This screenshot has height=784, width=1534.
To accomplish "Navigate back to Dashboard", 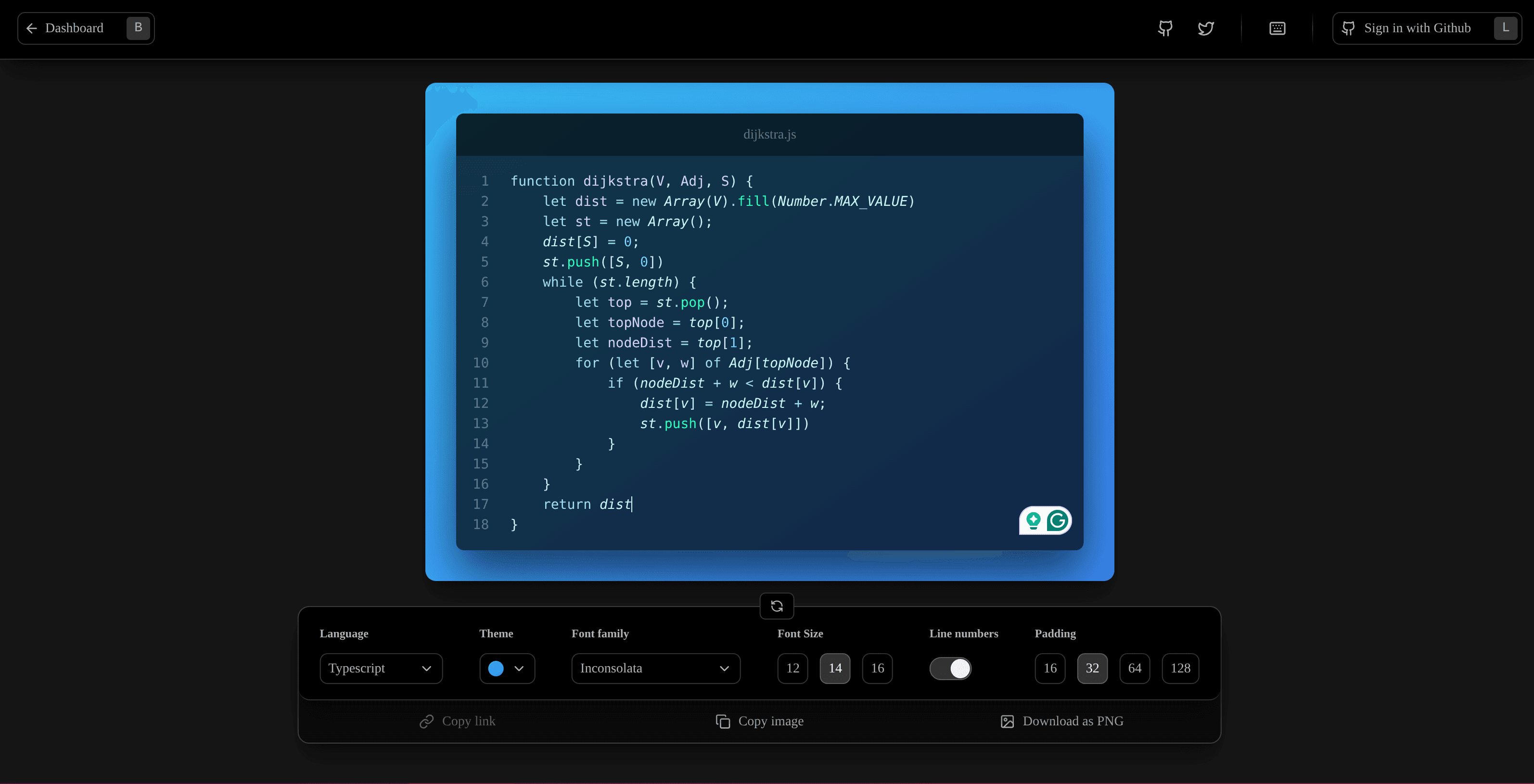I will point(74,28).
